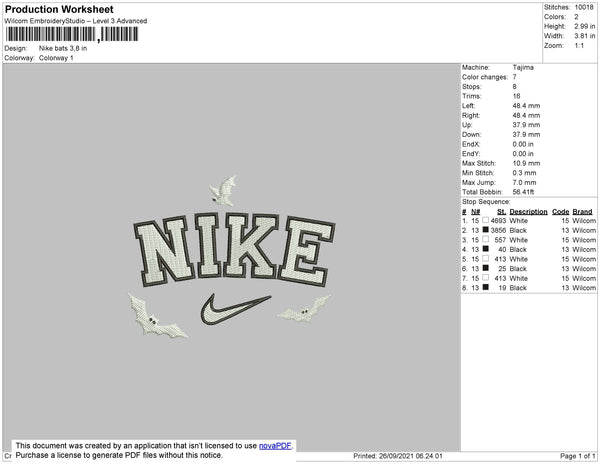Viewport: 600px width, 464px height.
Task: Click the white swatch in stop sequence row 1
Action: pyautogui.click(x=486, y=220)
